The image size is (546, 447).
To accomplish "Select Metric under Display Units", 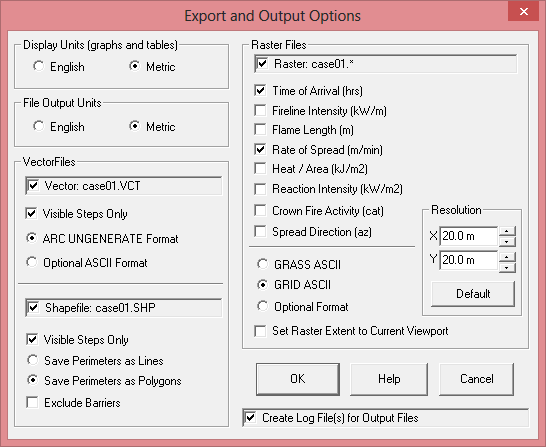I will tap(134, 66).
